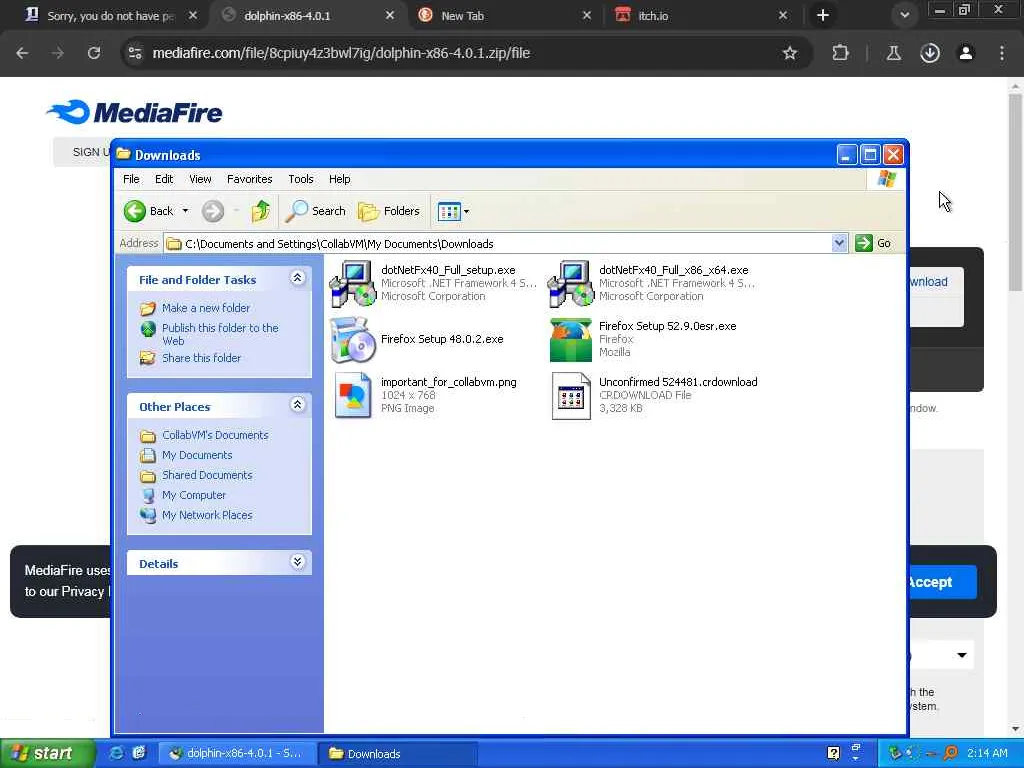Switch to the New Tab tab
Screen dimensions: 1024x768
(x=503, y=16)
